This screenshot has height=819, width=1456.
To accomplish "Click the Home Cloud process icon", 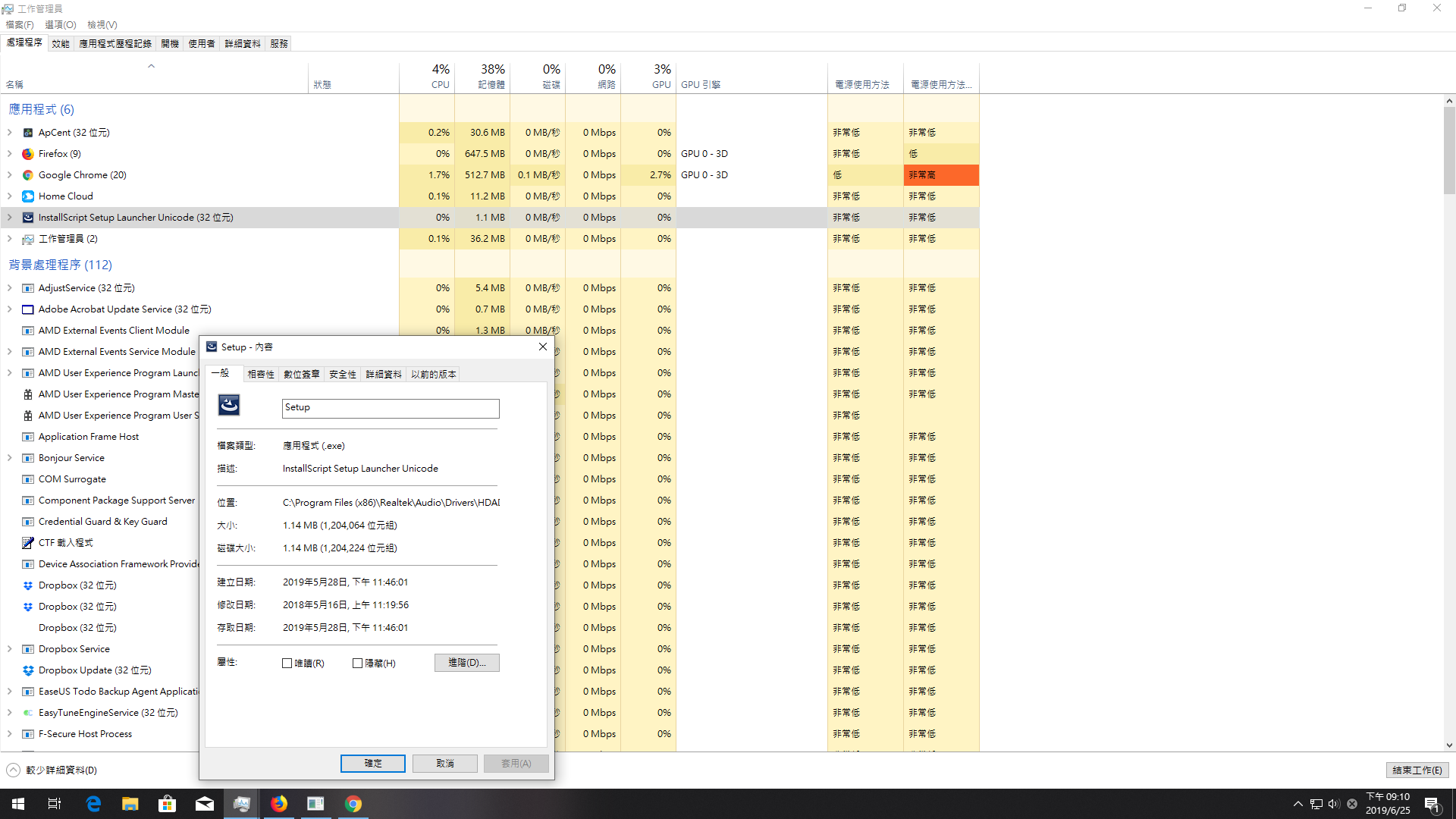I will coord(28,196).
